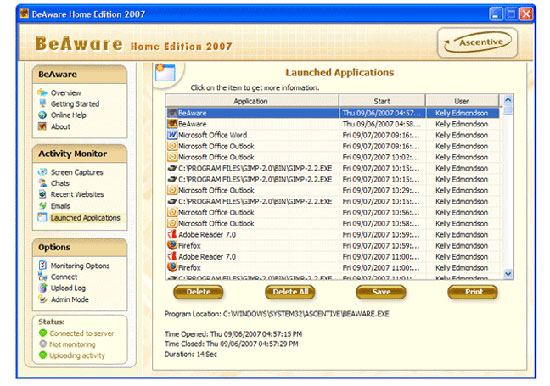Click the Emails entry in Activity Monitor
Screen dimensions: 550x386
coord(61,206)
